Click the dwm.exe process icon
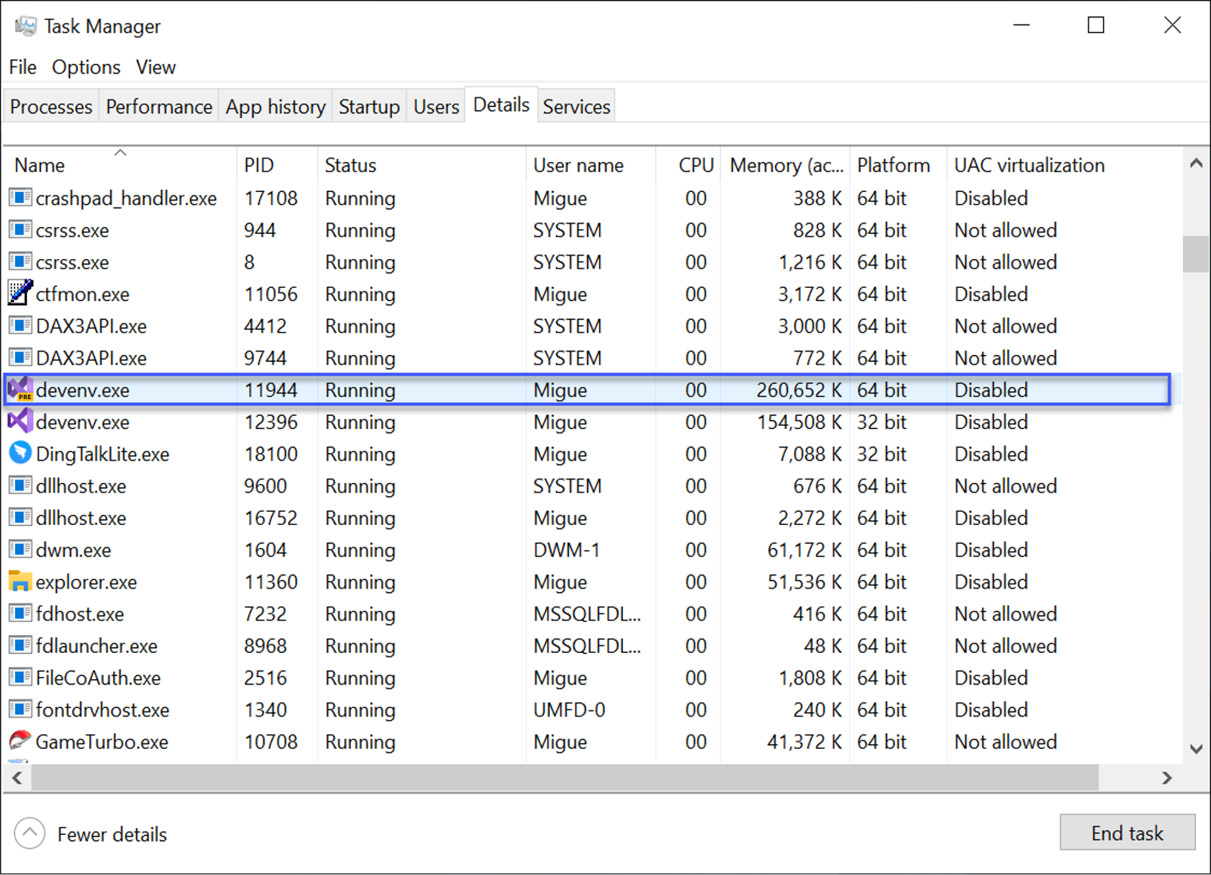This screenshot has width=1211, height=875. pyautogui.click(x=19, y=550)
